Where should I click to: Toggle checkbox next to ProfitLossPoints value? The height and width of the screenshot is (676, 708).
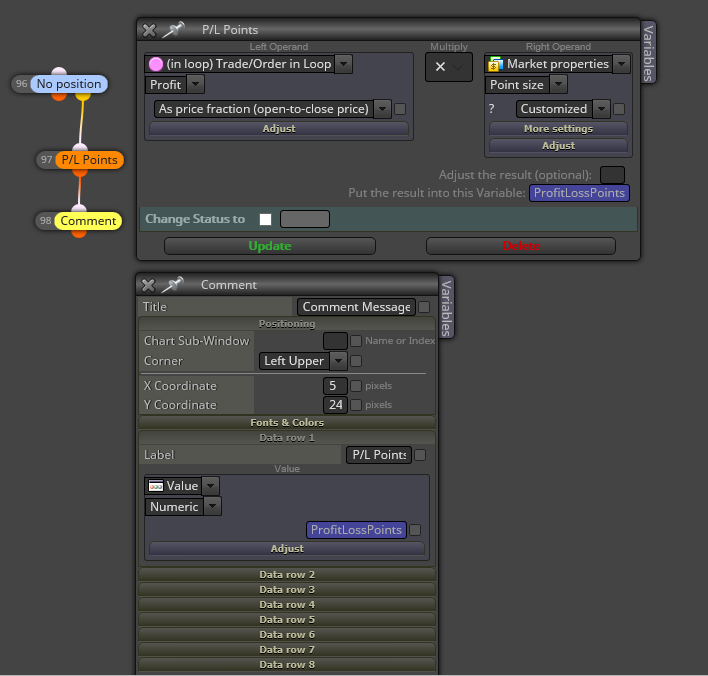pos(415,530)
